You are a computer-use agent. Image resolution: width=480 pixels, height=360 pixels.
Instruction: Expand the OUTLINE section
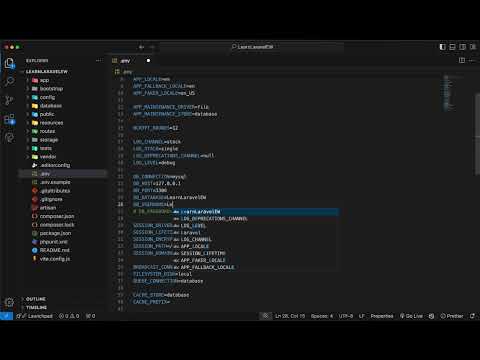coord(36,299)
